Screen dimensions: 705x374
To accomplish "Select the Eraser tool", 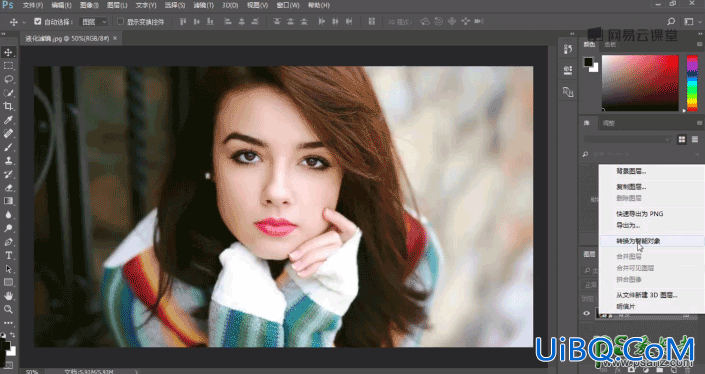I will (x=8, y=187).
